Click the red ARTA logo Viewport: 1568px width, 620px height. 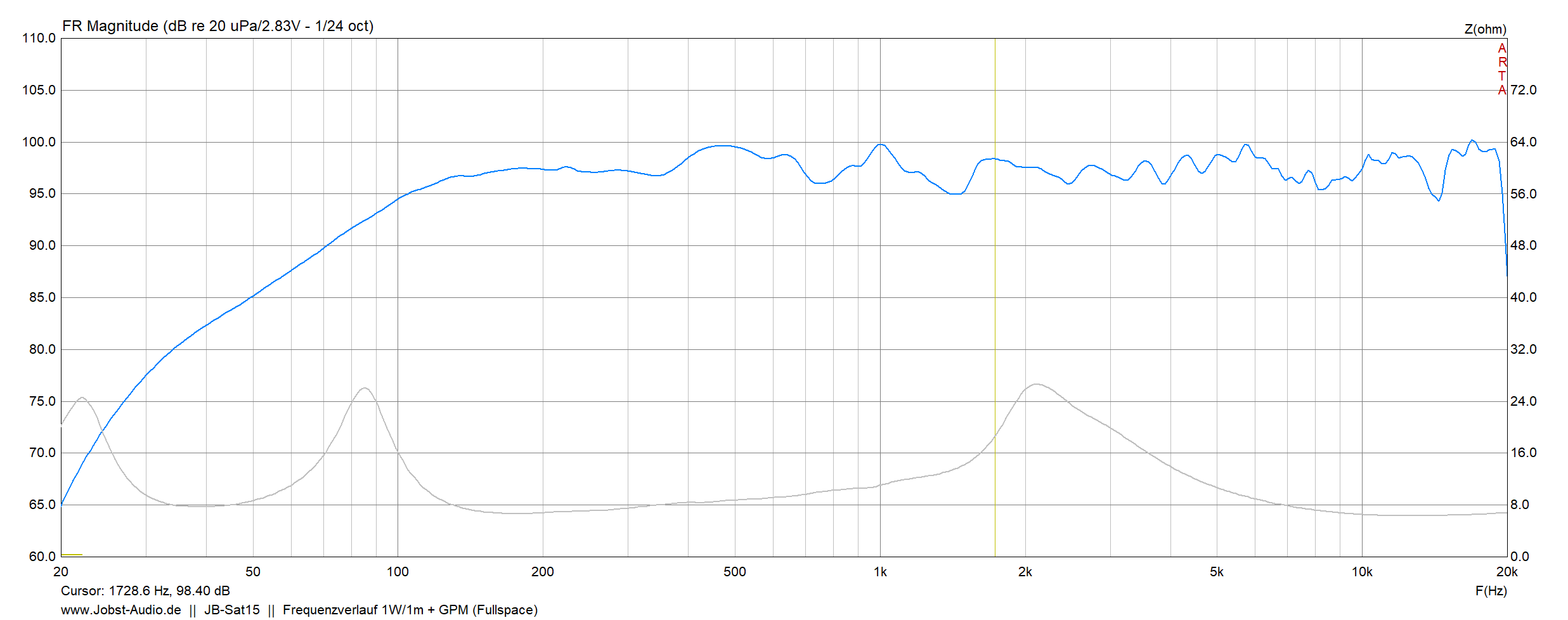(1501, 69)
